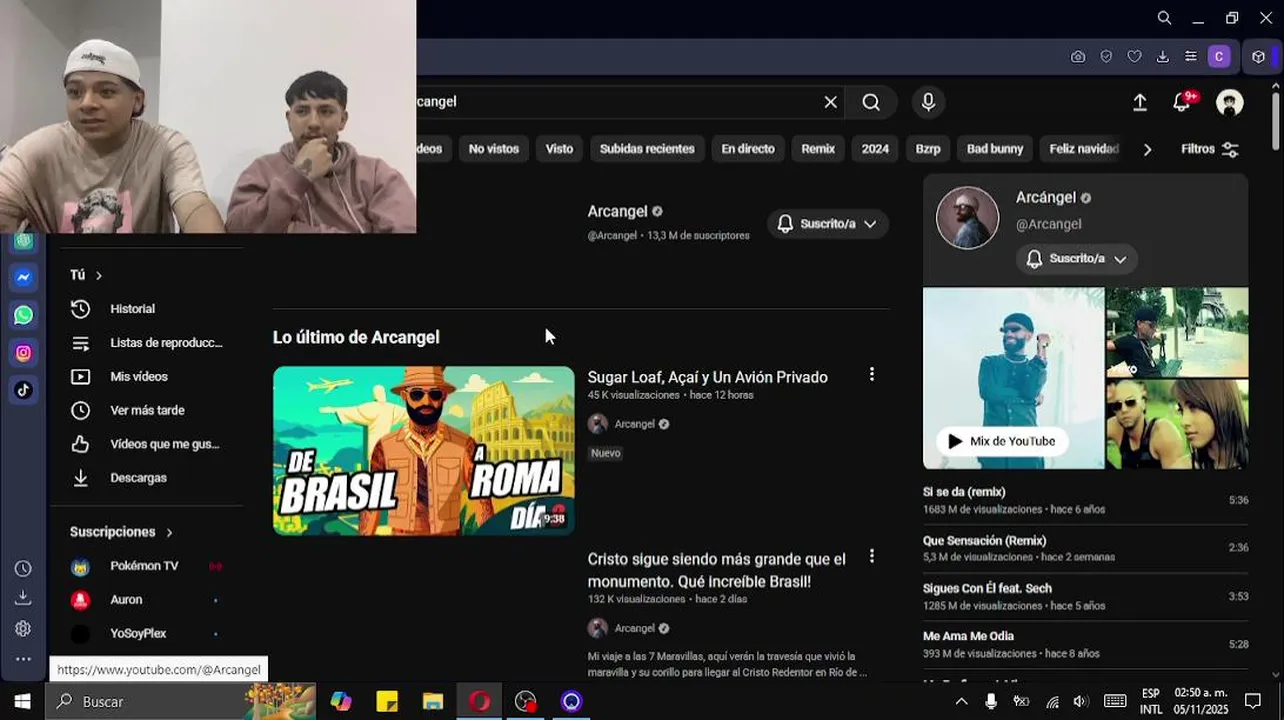Open YouTube upload create icon
This screenshot has height=720, width=1284.
tap(1140, 102)
